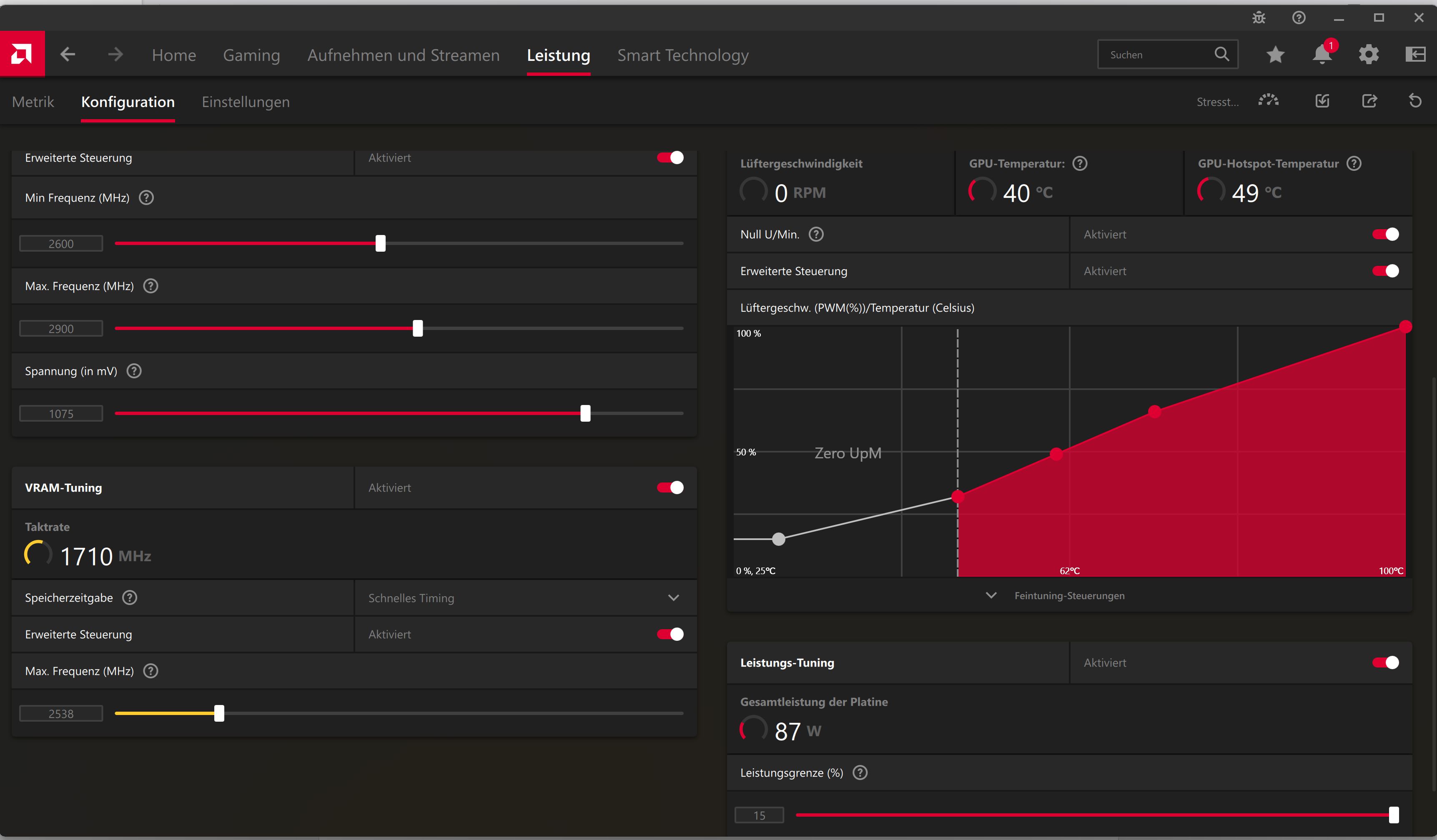Show help for Leistungsgrenze (%)

pyautogui.click(x=860, y=773)
